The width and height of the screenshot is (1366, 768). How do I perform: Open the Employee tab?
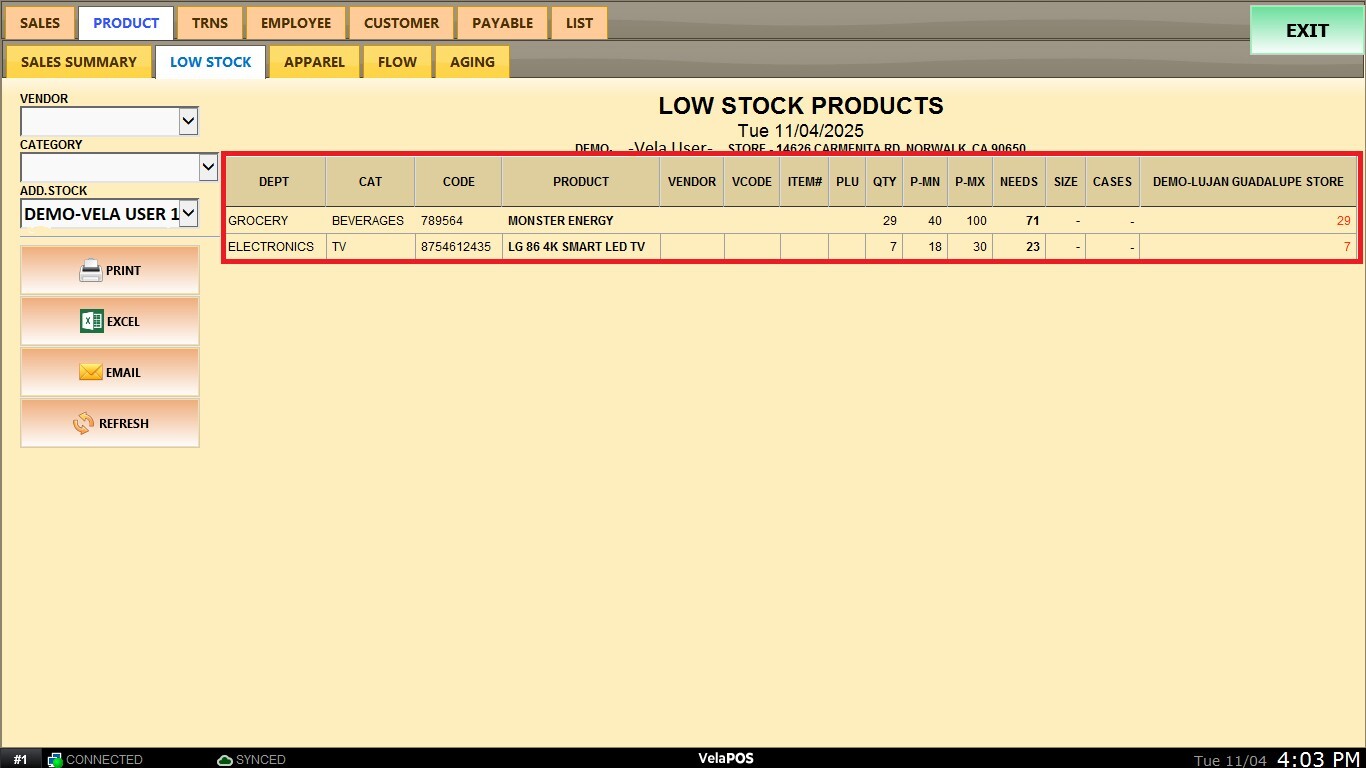click(296, 23)
